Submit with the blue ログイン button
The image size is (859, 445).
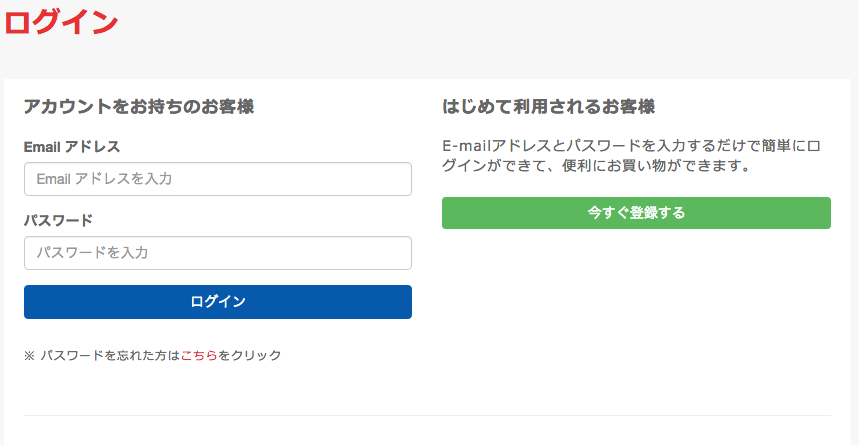pos(217,301)
